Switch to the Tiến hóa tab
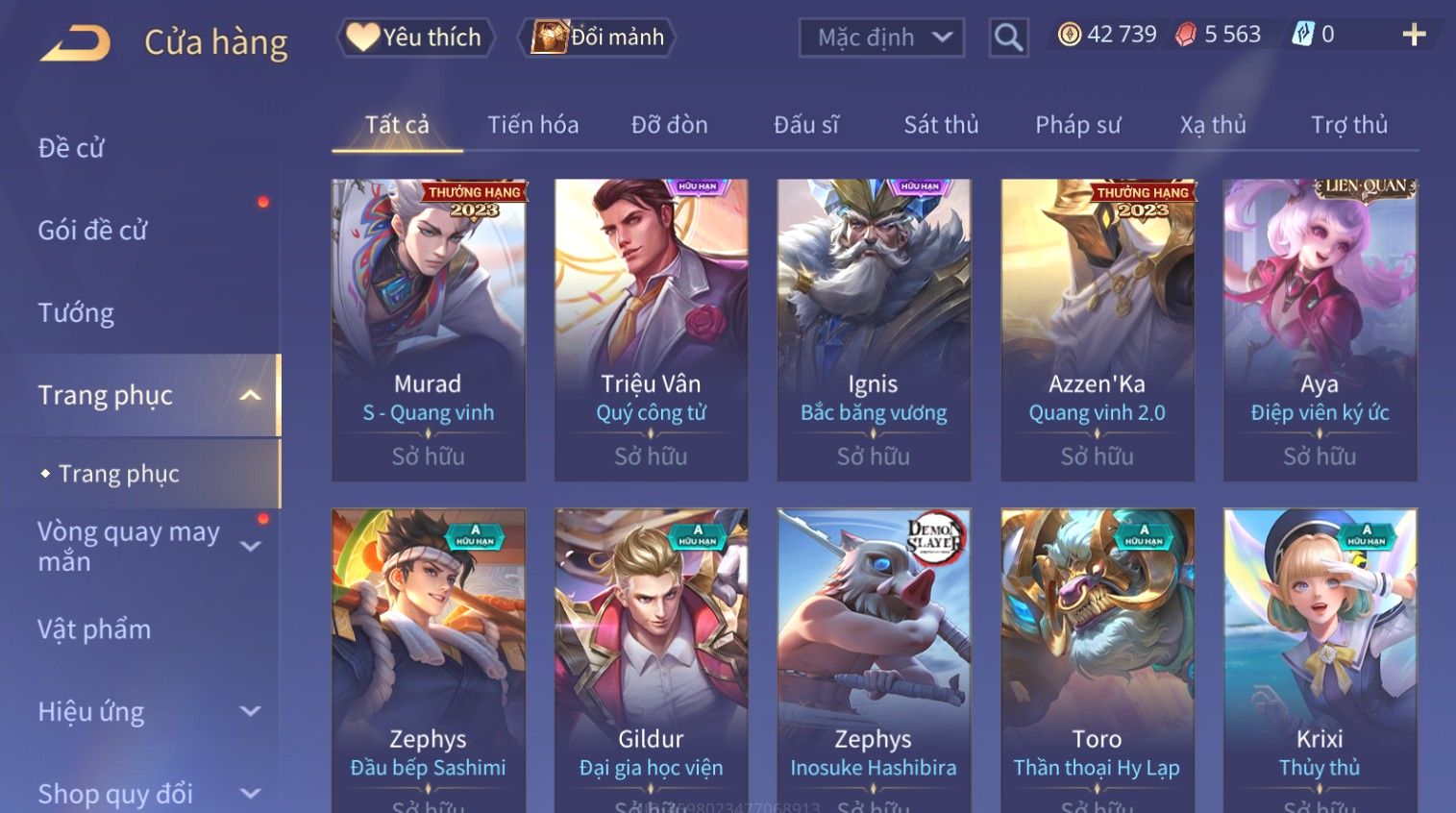 point(533,125)
